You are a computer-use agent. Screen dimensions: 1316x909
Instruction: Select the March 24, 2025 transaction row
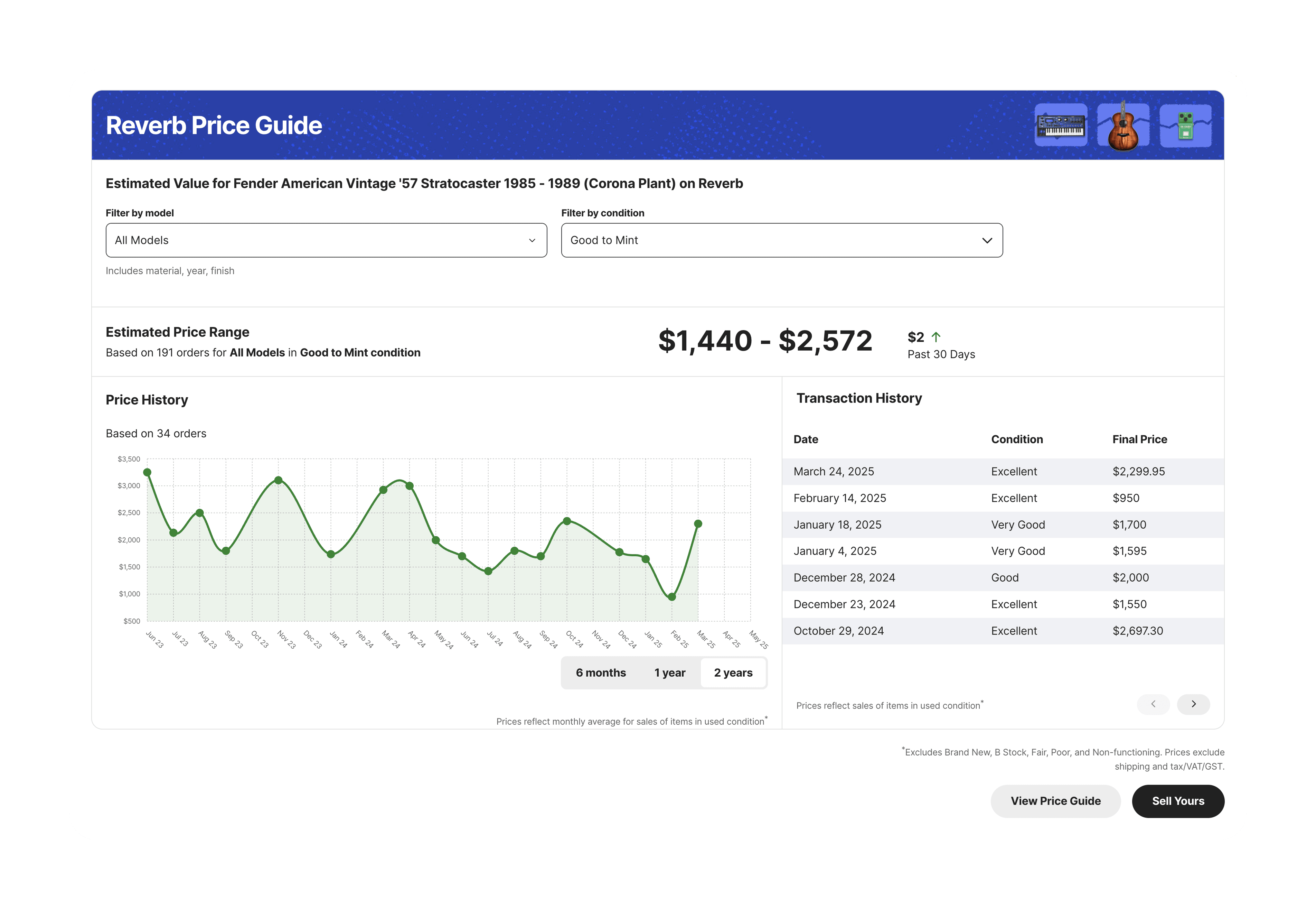1002,471
